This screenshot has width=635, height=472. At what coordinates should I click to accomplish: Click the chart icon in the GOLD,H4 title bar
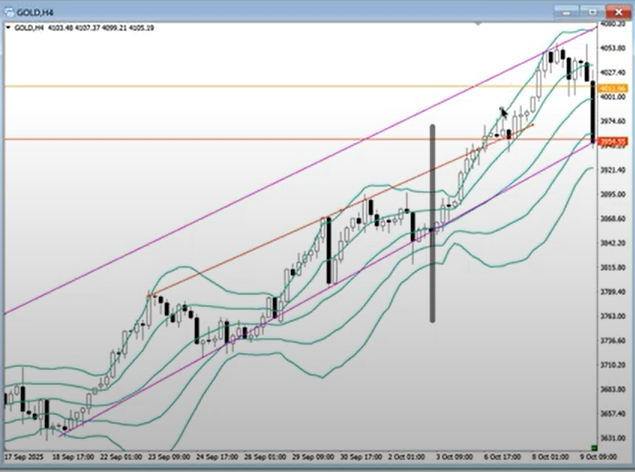coord(8,9)
